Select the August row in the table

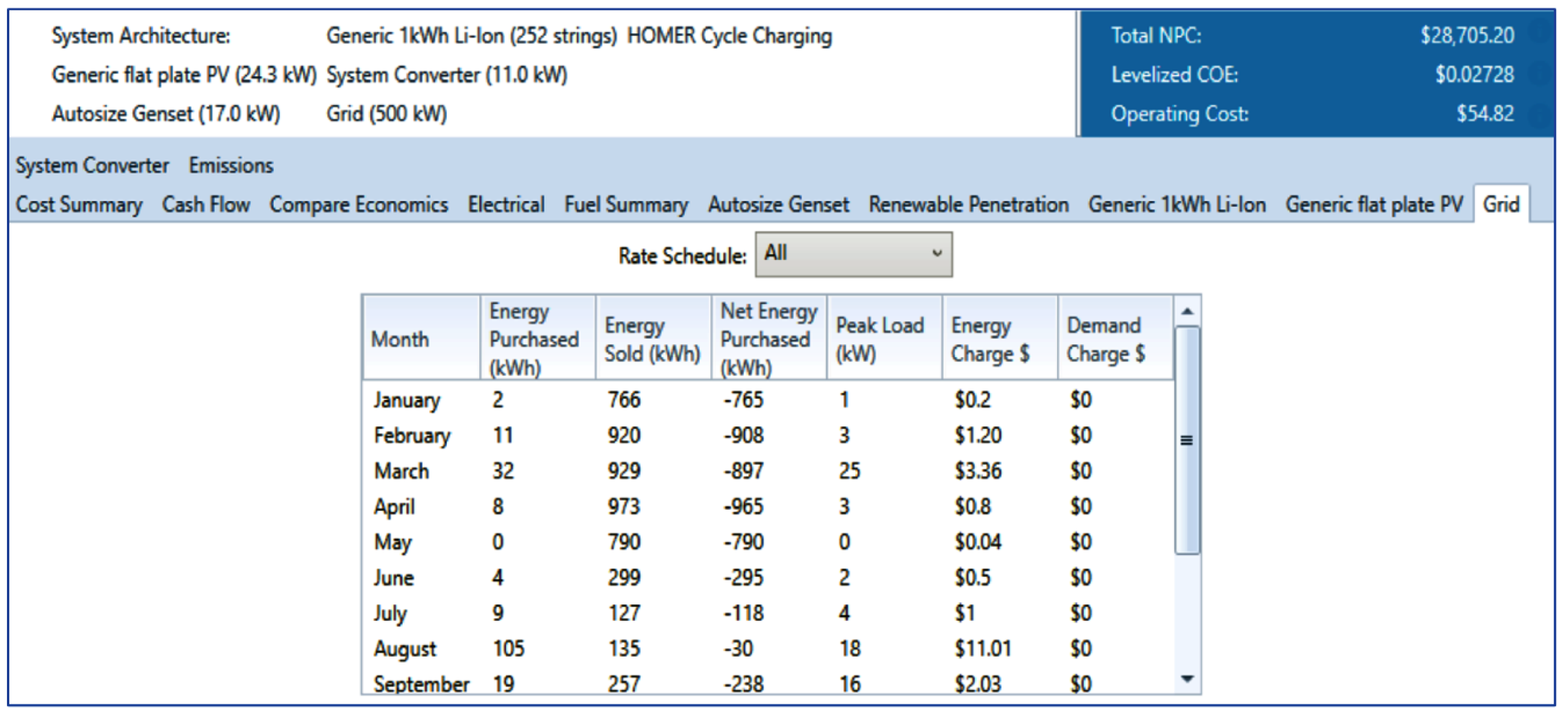405,649
